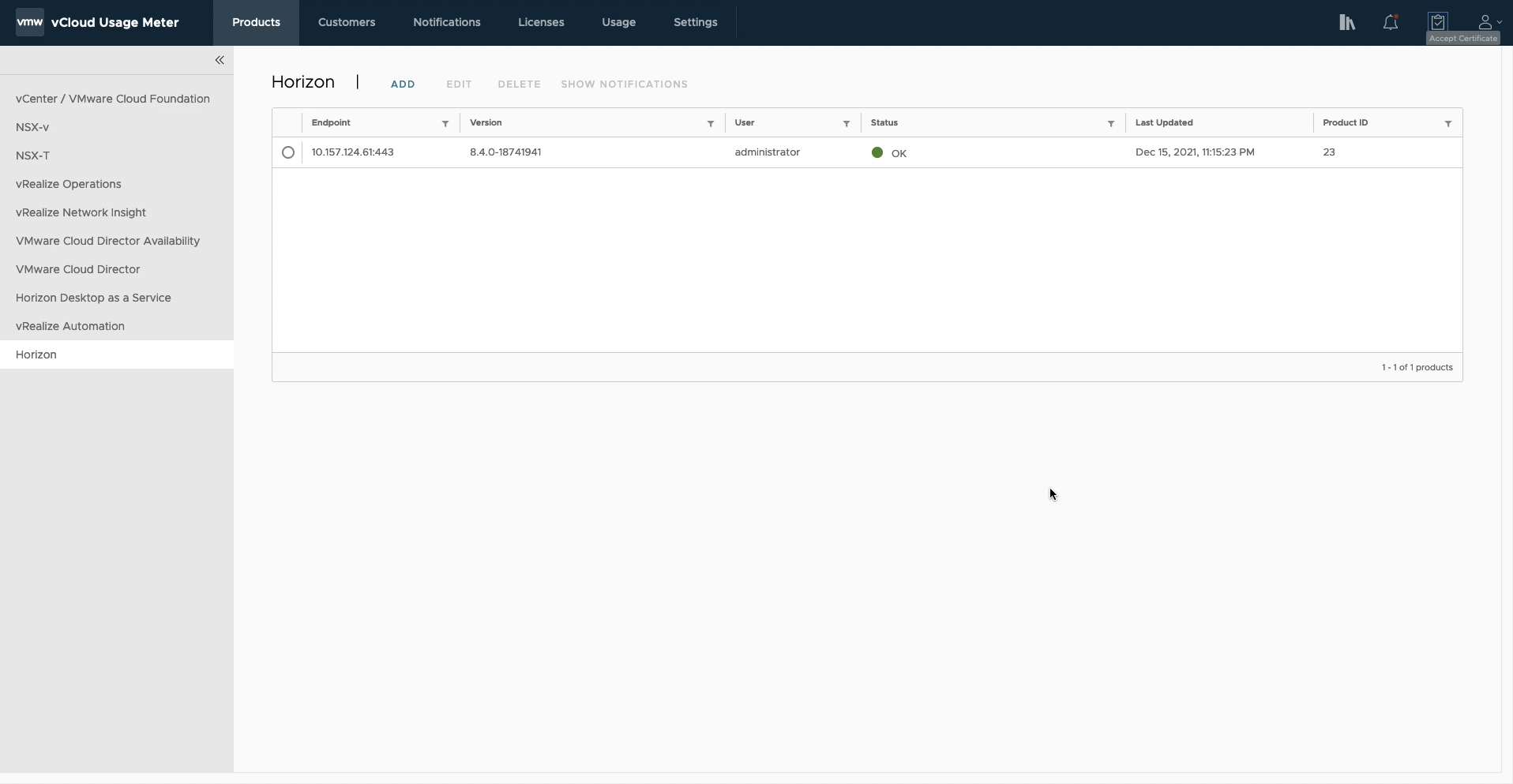Image resolution: width=1513 pixels, height=784 pixels.
Task: Click the EDIT button
Action: coord(459,84)
